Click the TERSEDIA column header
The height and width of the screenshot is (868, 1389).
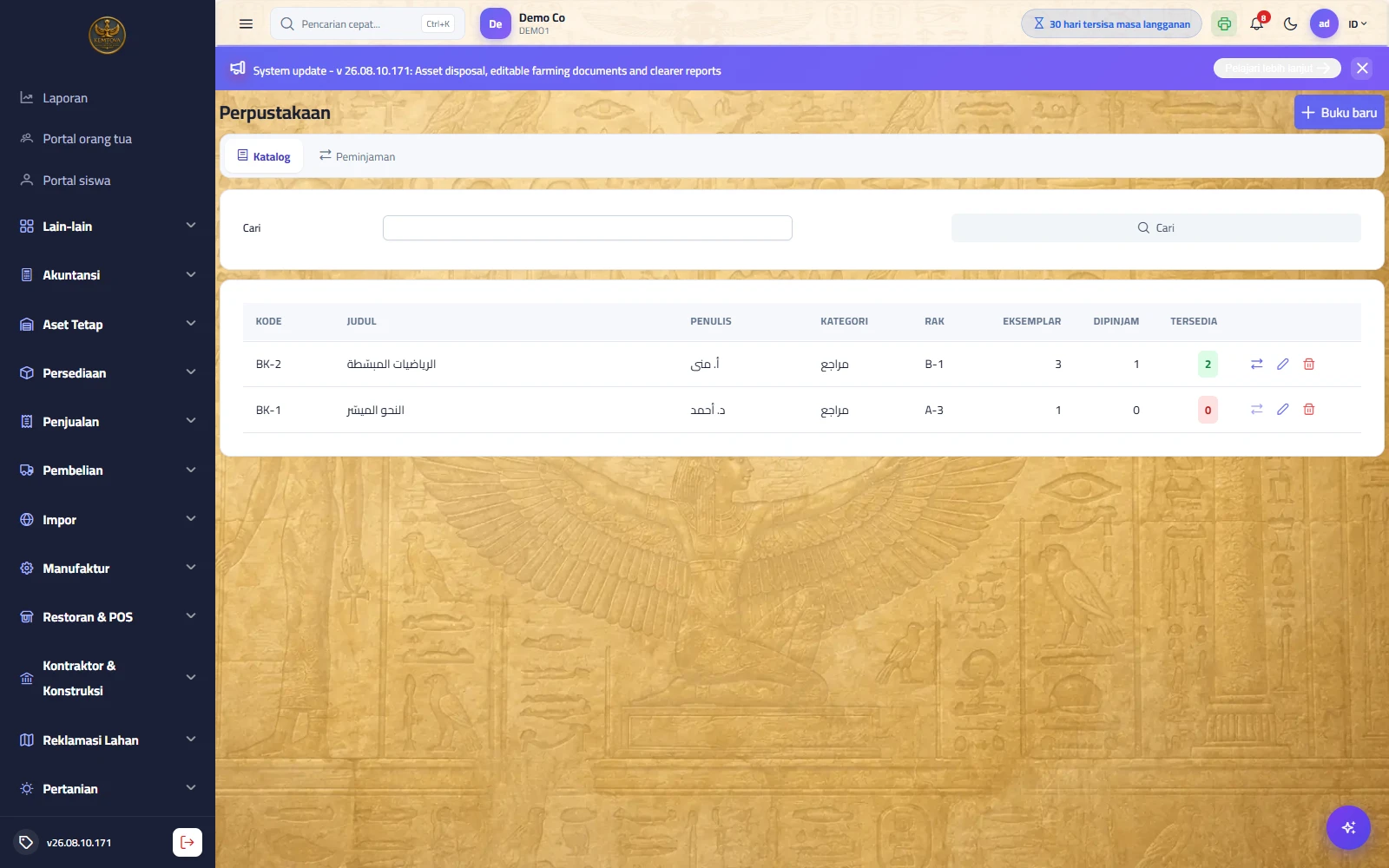click(x=1194, y=321)
